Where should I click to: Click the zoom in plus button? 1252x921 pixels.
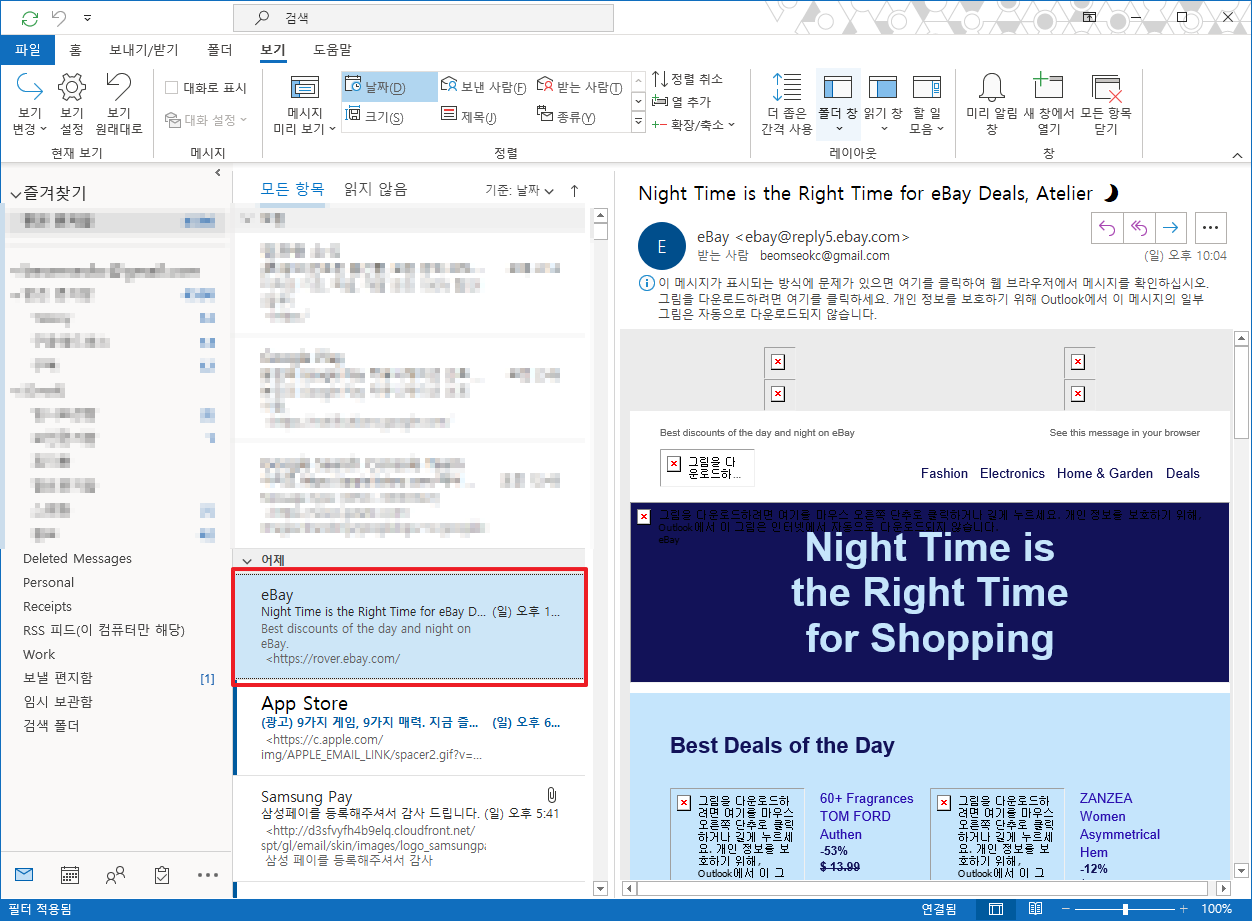(x=1182, y=909)
